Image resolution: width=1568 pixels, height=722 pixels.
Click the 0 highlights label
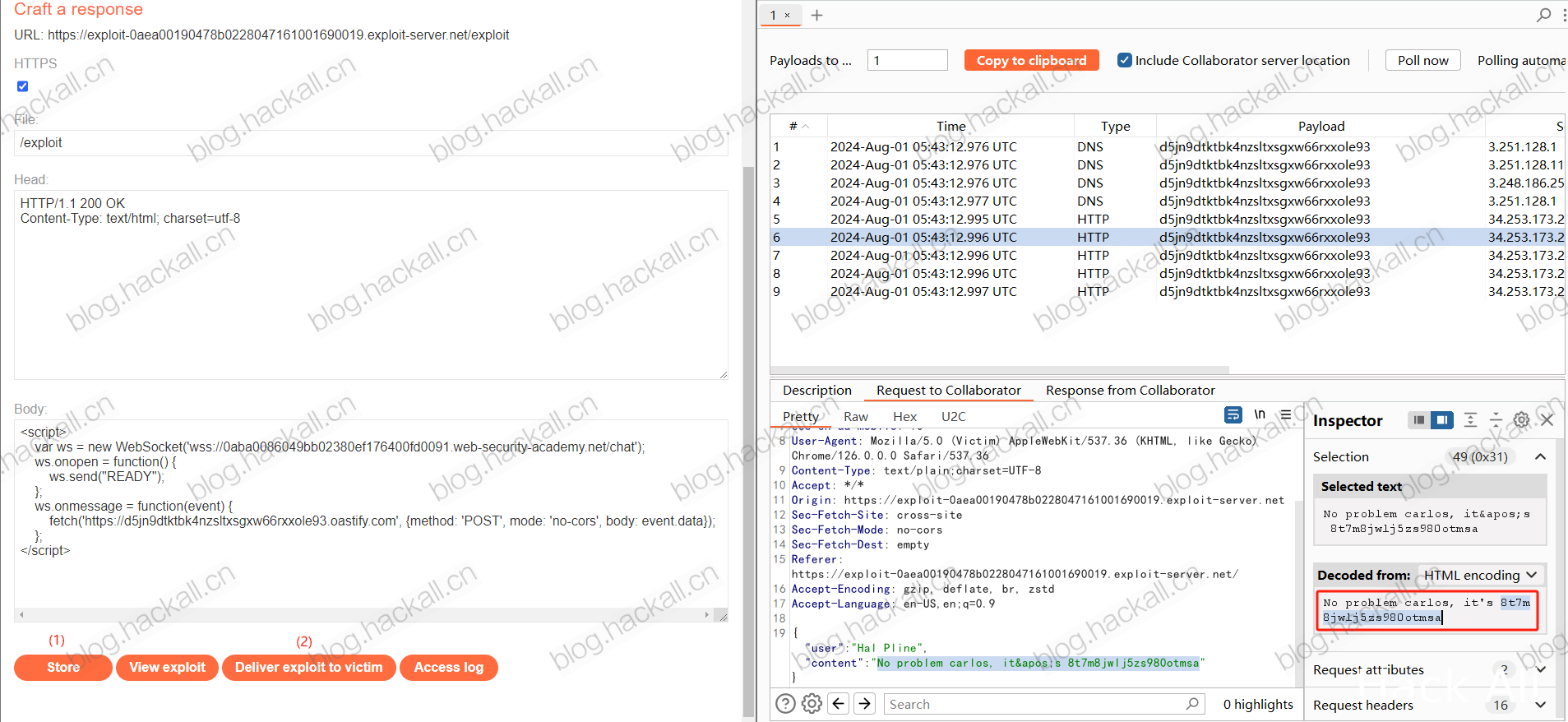click(1258, 704)
